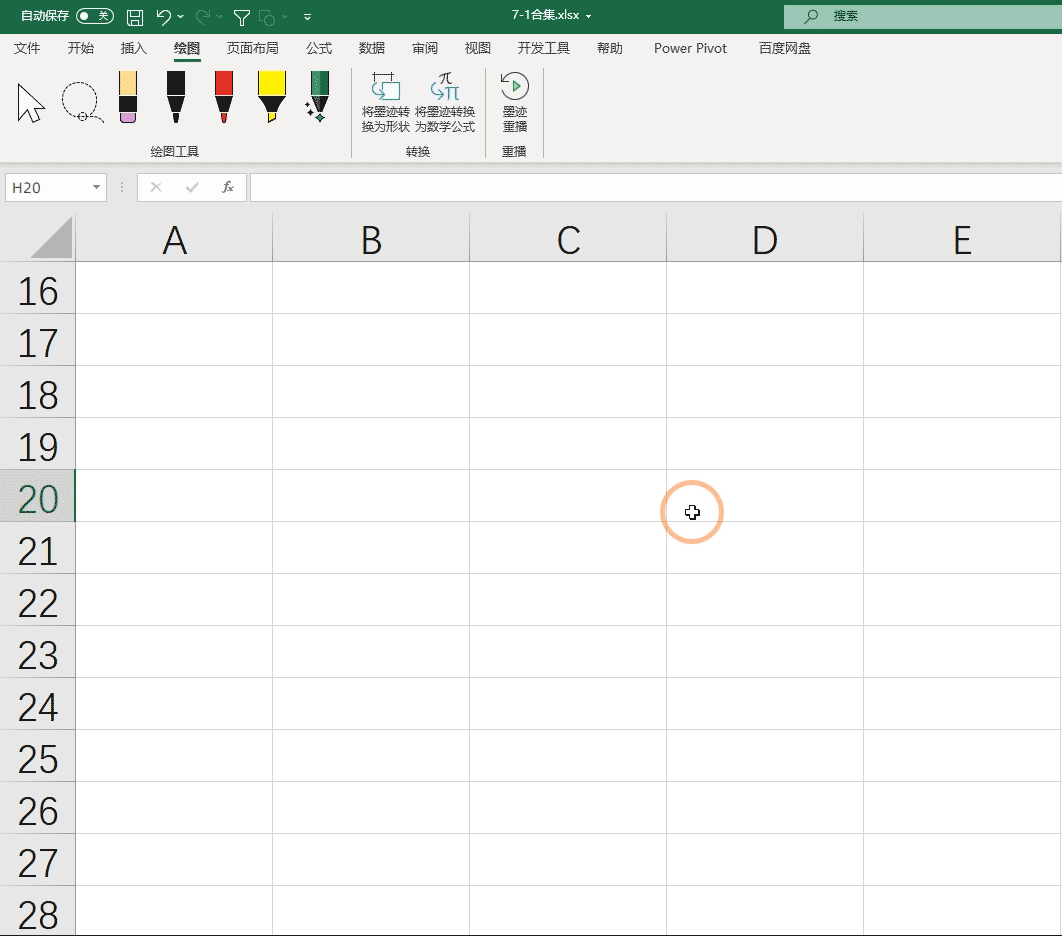Switch to the 开始 tab

click(81, 48)
